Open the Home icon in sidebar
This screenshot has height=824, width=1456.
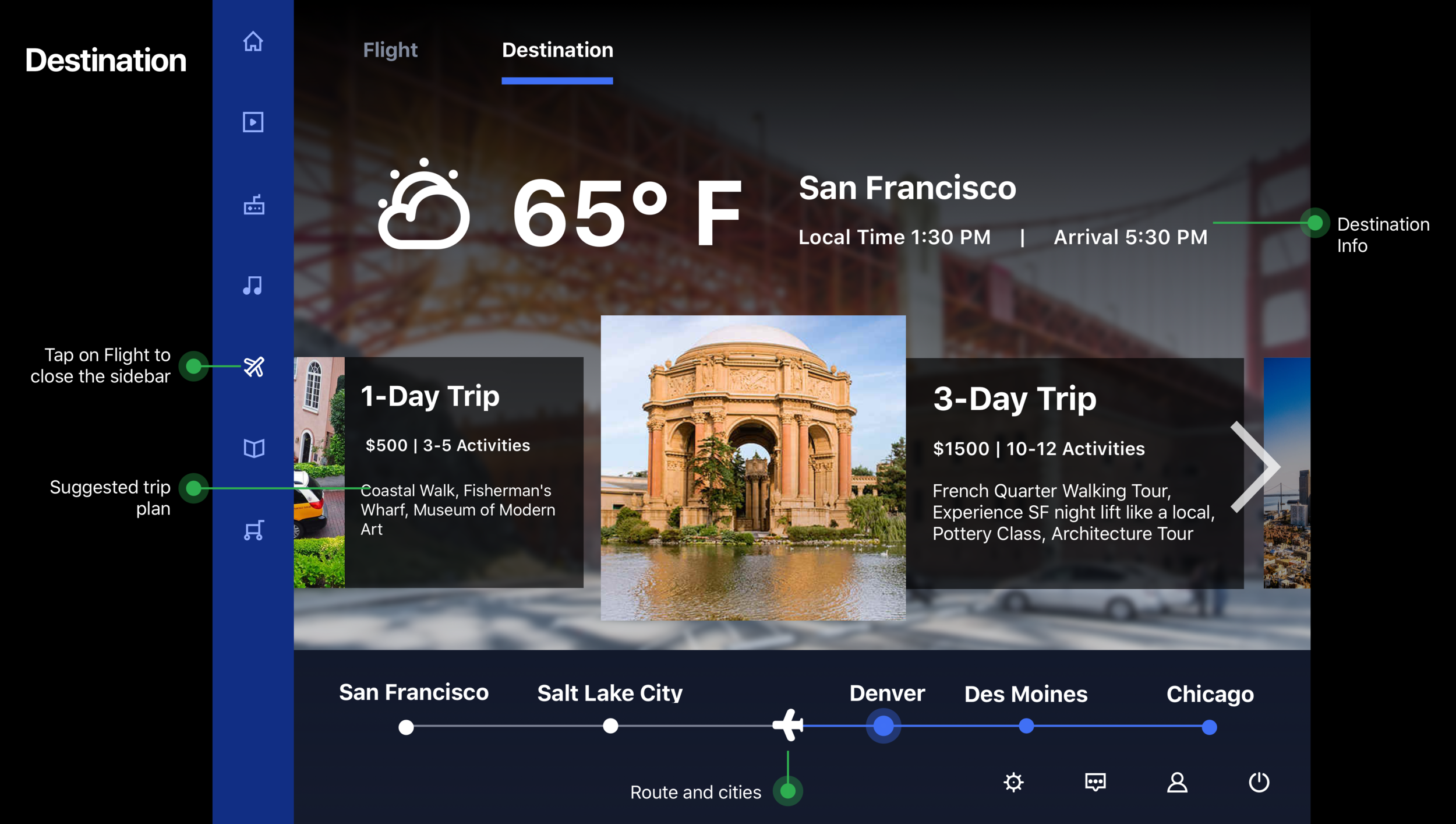(253, 42)
